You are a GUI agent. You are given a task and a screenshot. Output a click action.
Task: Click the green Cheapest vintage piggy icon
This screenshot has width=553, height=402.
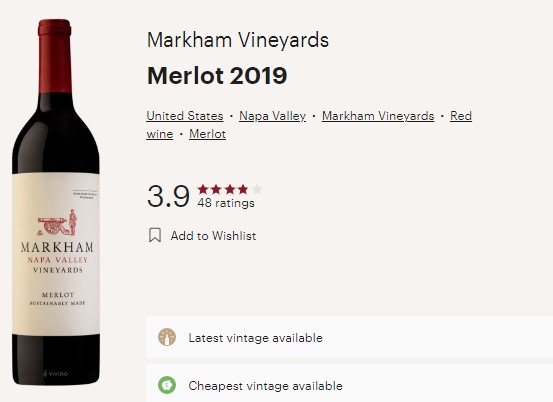[x=167, y=385]
